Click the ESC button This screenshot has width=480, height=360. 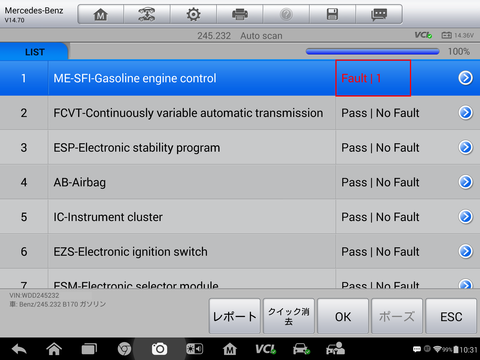pos(451,316)
